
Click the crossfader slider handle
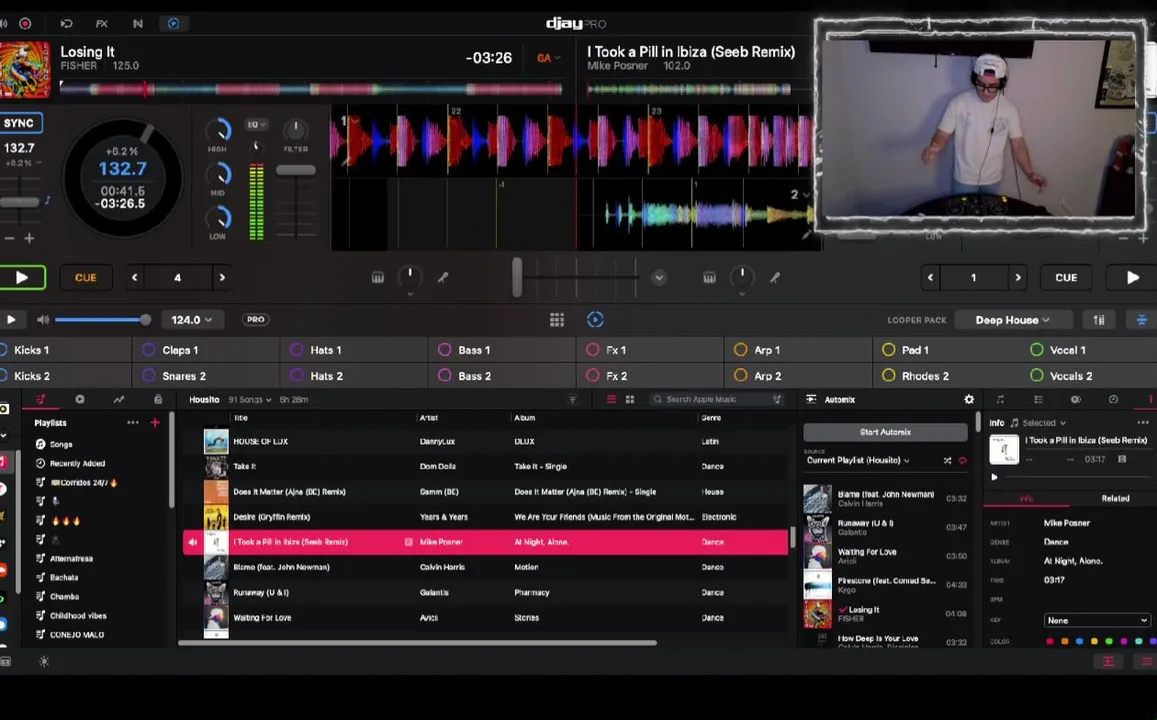click(517, 277)
